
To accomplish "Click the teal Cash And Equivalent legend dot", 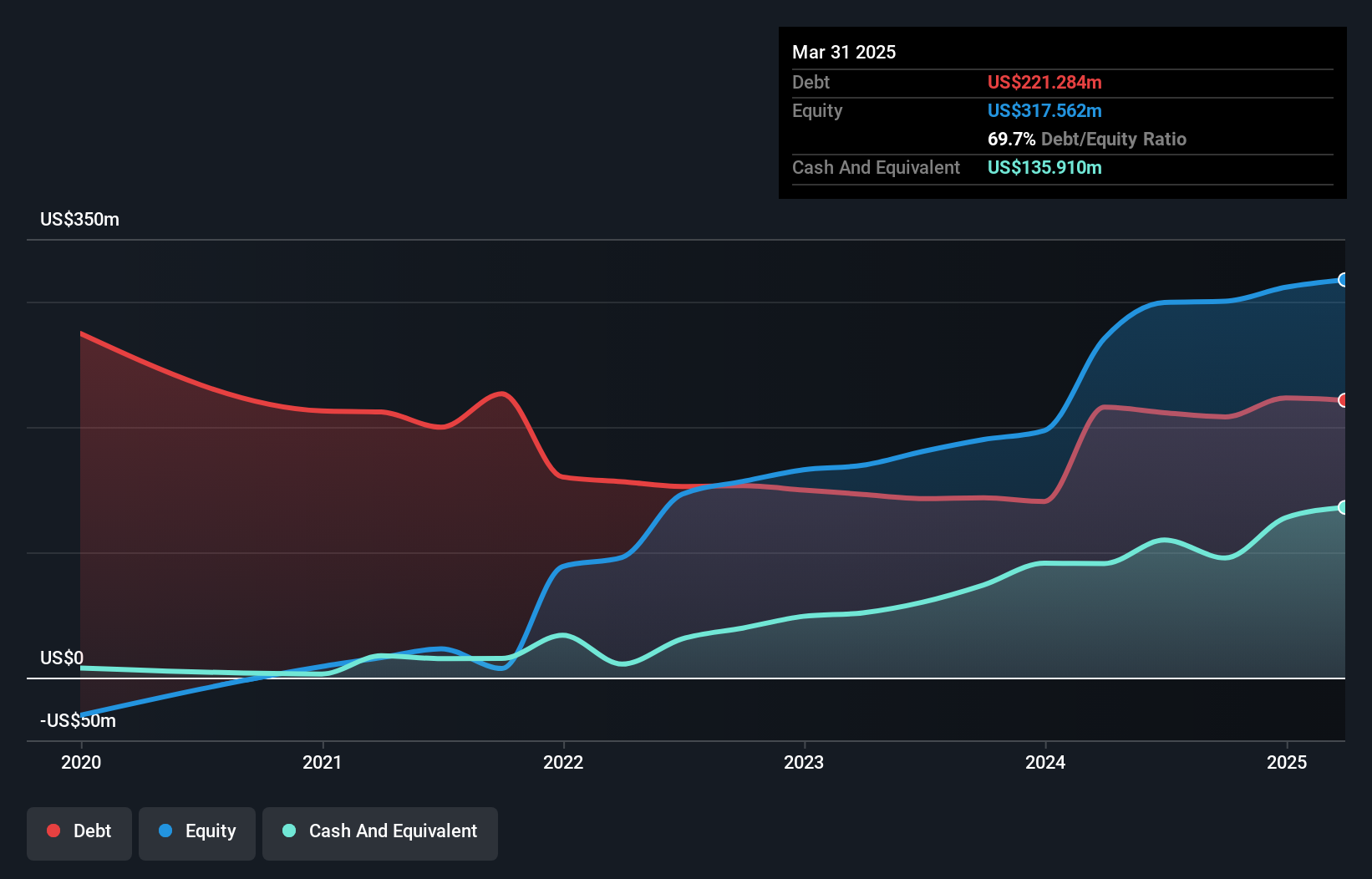I will click(289, 831).
